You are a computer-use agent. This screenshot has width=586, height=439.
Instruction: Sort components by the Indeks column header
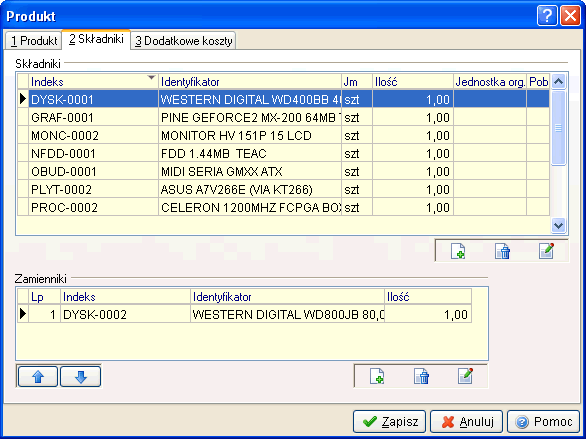coord(93,82)
